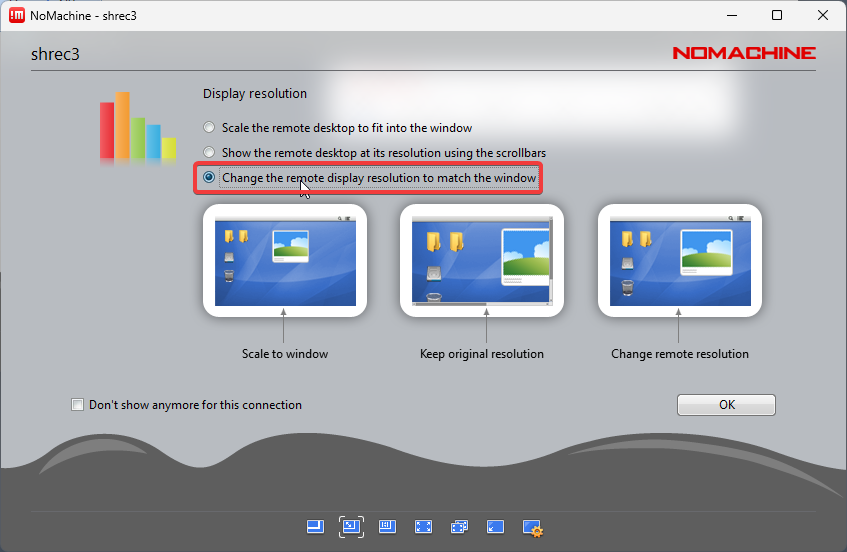The height and width of the screenshot is (552, 847).
Task: Confirm with the OK button
Action: 726,405
